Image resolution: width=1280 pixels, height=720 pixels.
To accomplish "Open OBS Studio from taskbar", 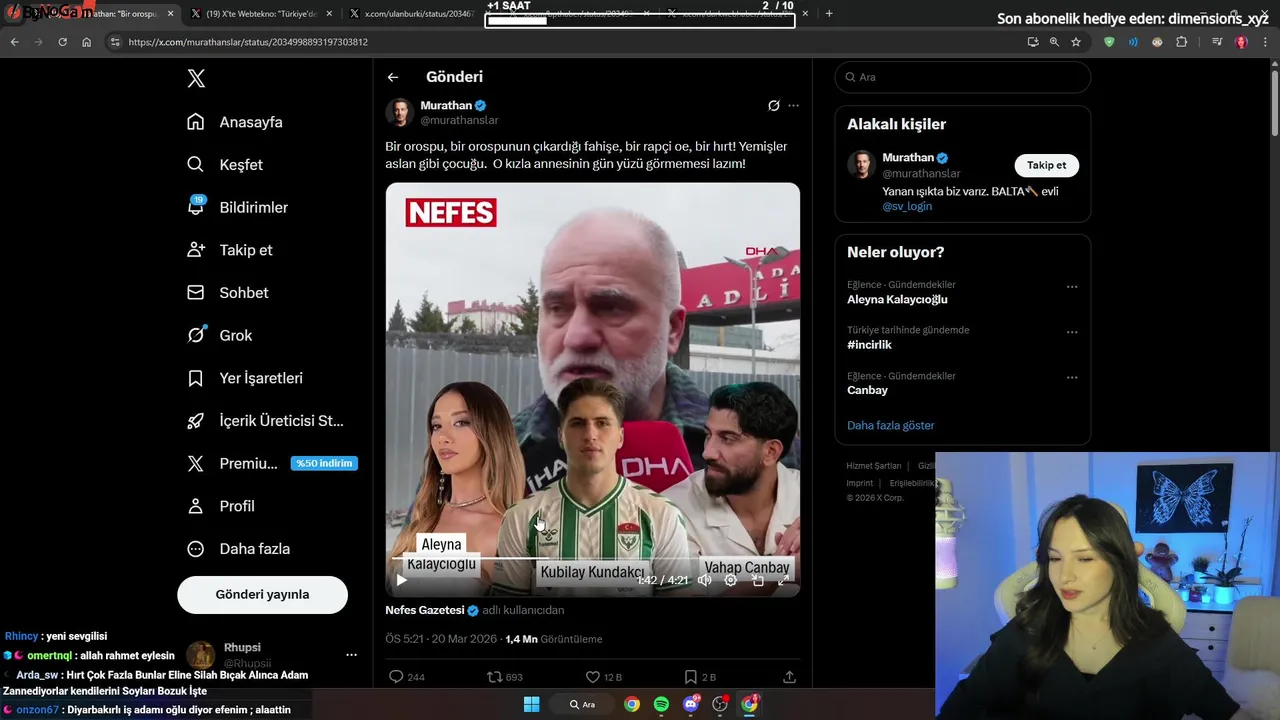I will point(720,704).
